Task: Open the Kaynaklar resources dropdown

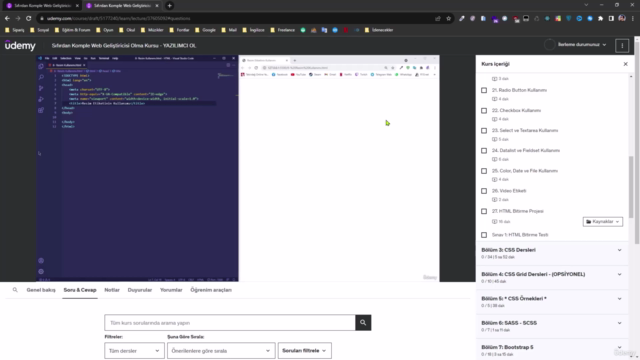Action: (602, 222)
